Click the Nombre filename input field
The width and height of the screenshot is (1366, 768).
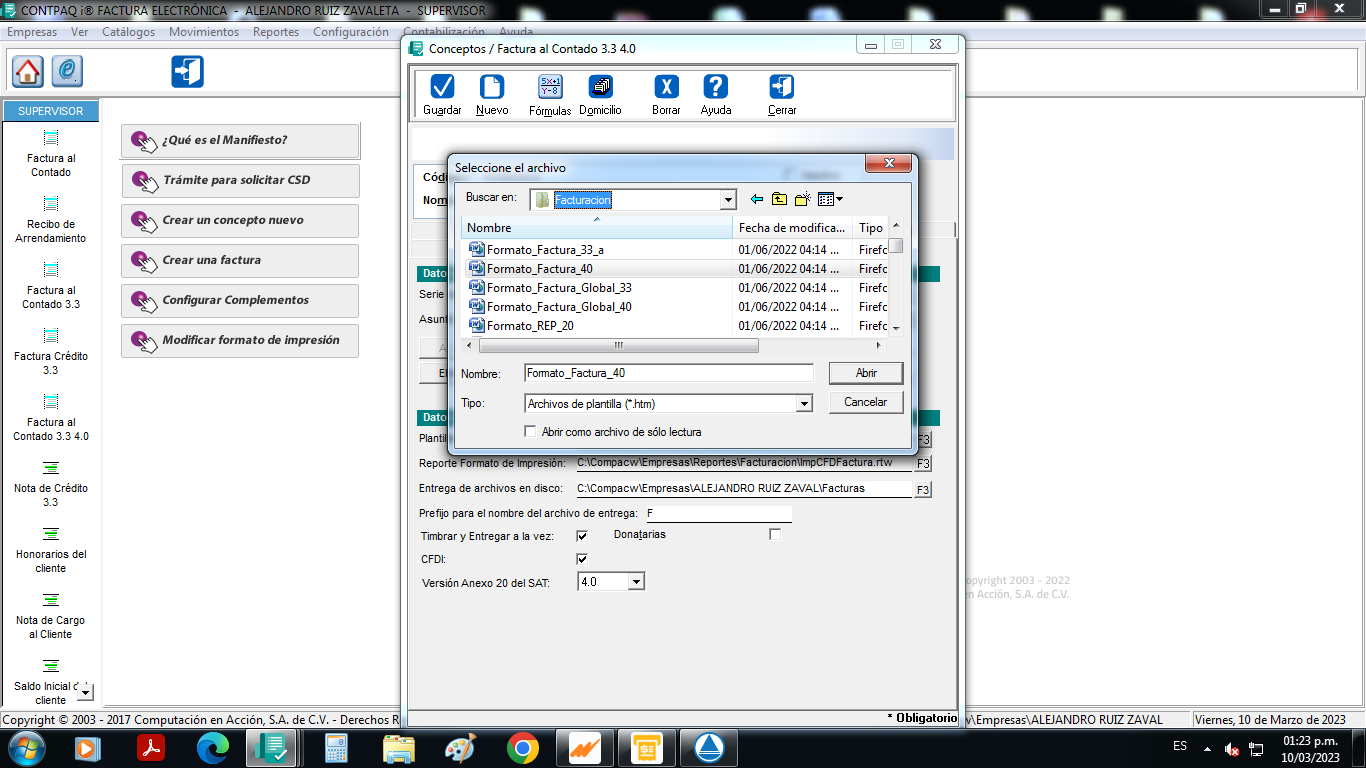(669, 373)
